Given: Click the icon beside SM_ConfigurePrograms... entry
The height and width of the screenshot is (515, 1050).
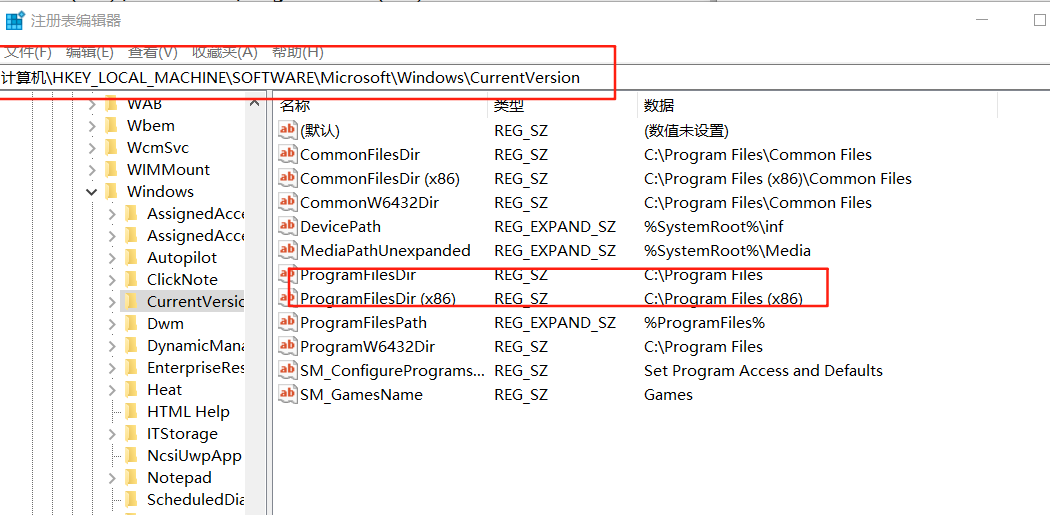Looking at the screenshot, I should tap(287, 370).
